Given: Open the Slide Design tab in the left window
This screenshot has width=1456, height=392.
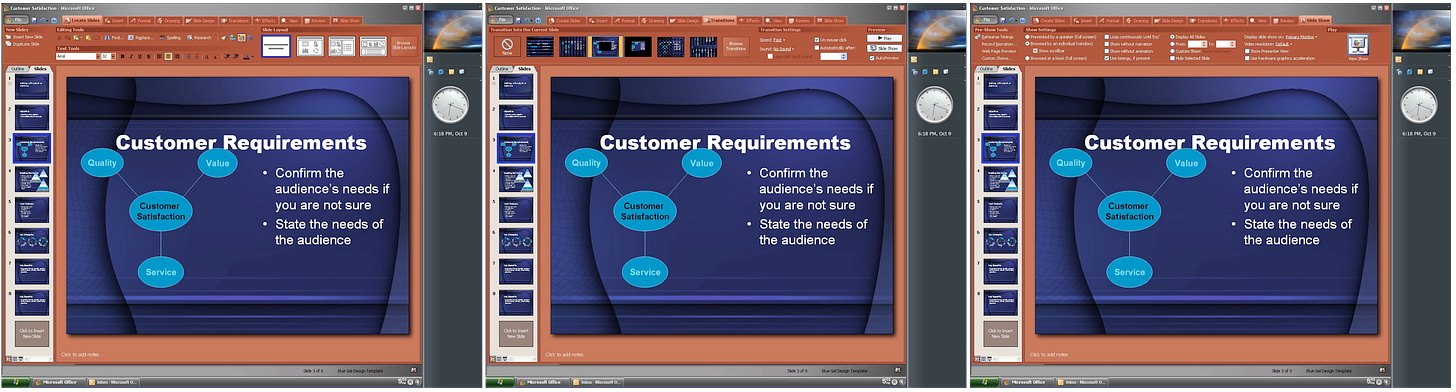Looking at the screenshot, I should point(201,21).
